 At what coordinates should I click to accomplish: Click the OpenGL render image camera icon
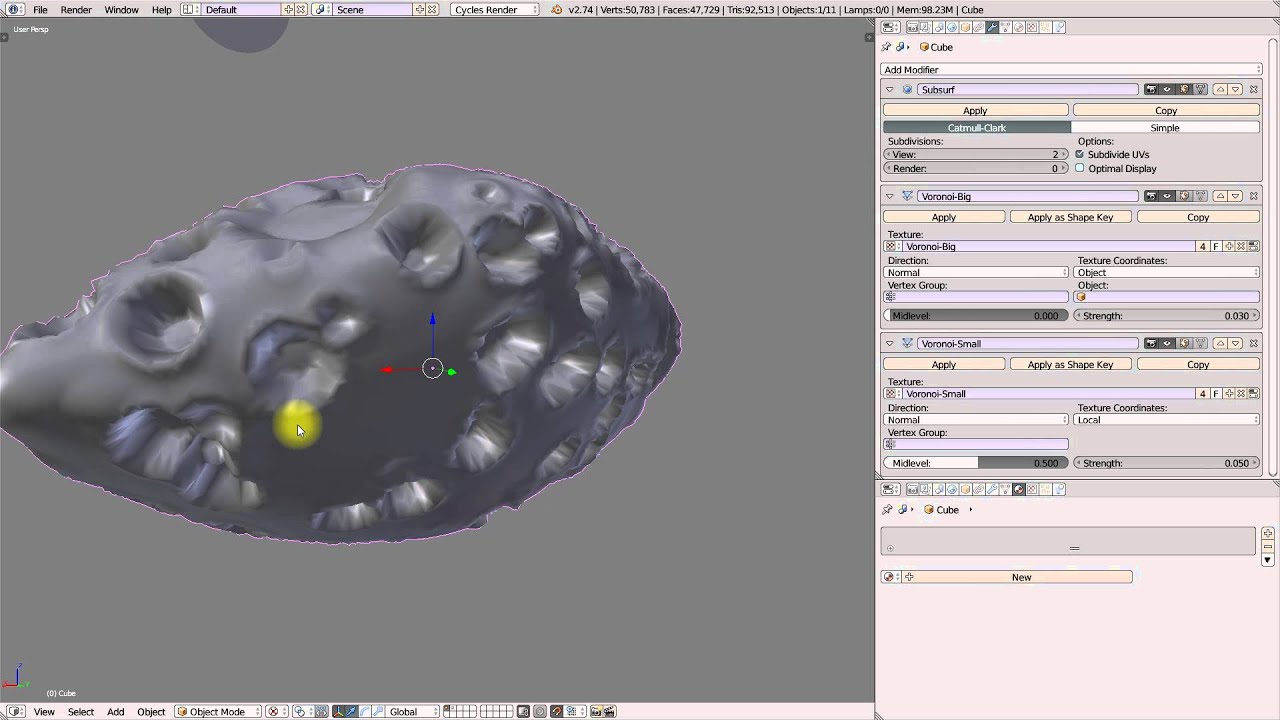tap(597, 712)
